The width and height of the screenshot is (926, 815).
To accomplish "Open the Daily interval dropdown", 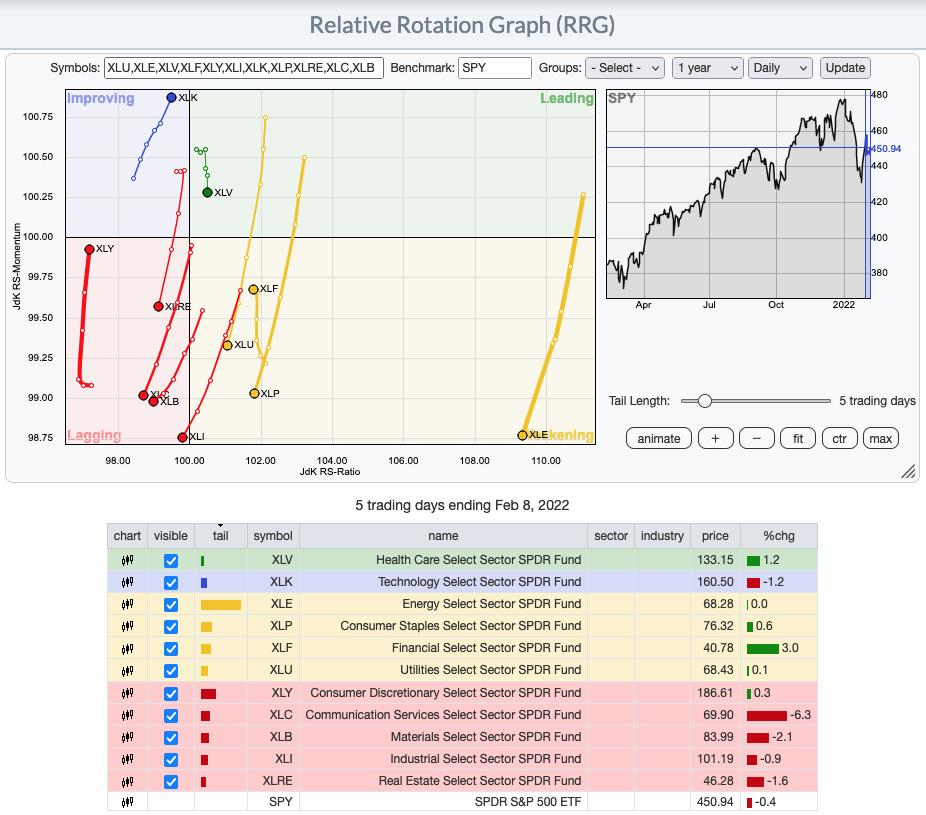I will [780, 68].
